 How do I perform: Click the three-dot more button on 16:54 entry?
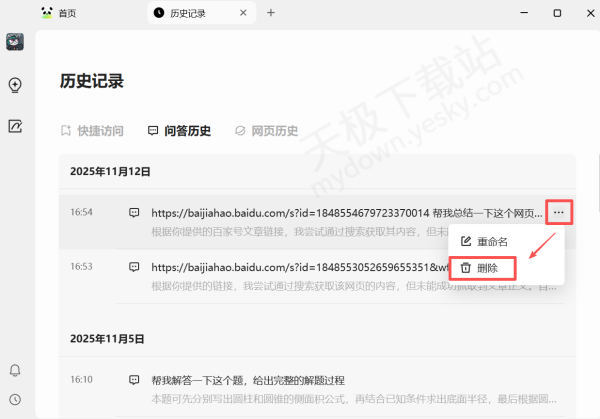558,212
